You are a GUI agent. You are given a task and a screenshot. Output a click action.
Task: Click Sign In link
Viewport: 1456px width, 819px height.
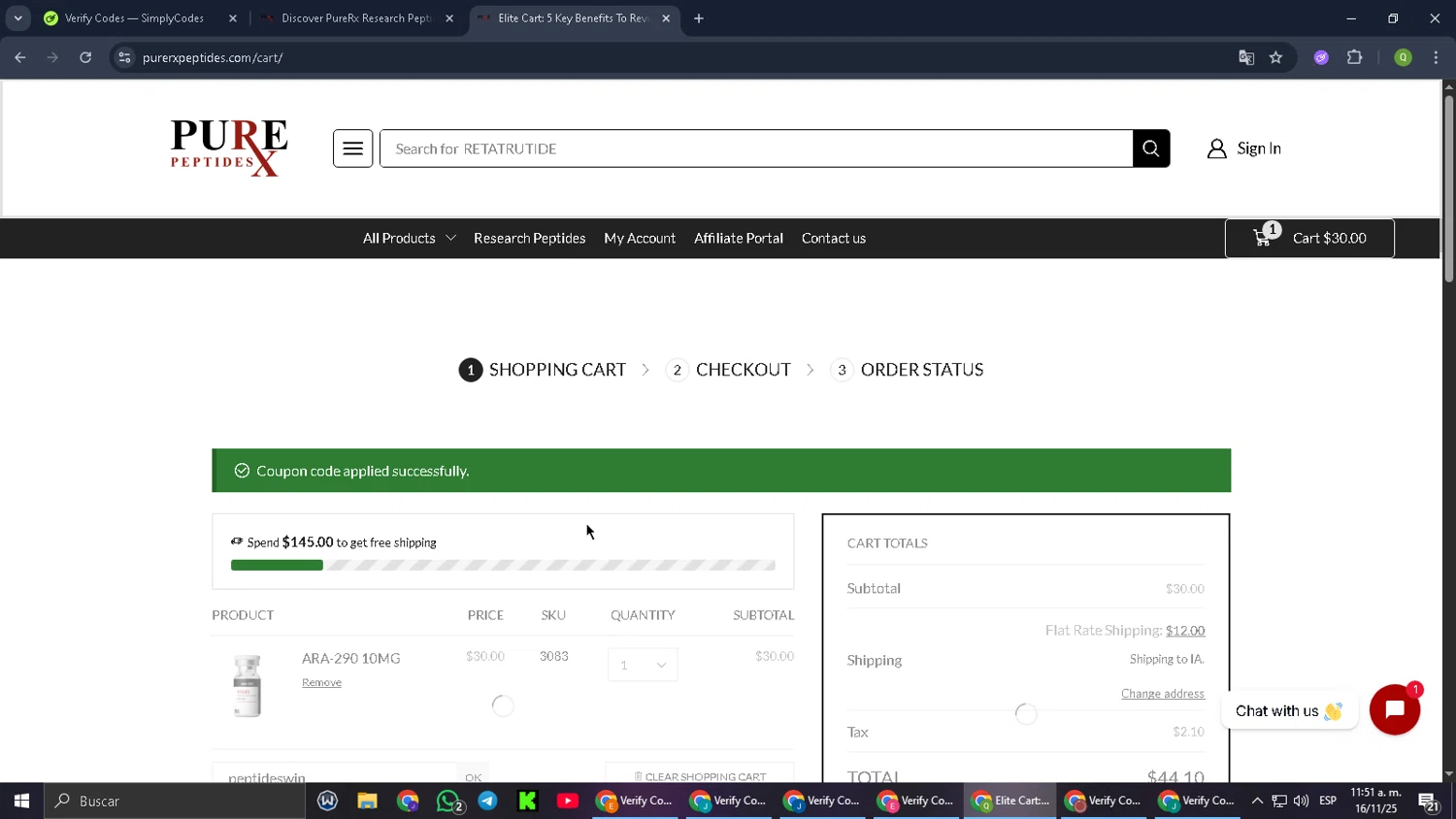1259,148
